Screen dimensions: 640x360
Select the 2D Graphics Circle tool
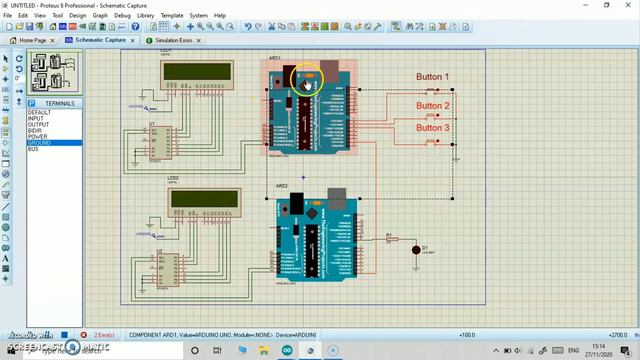point(6,227)
